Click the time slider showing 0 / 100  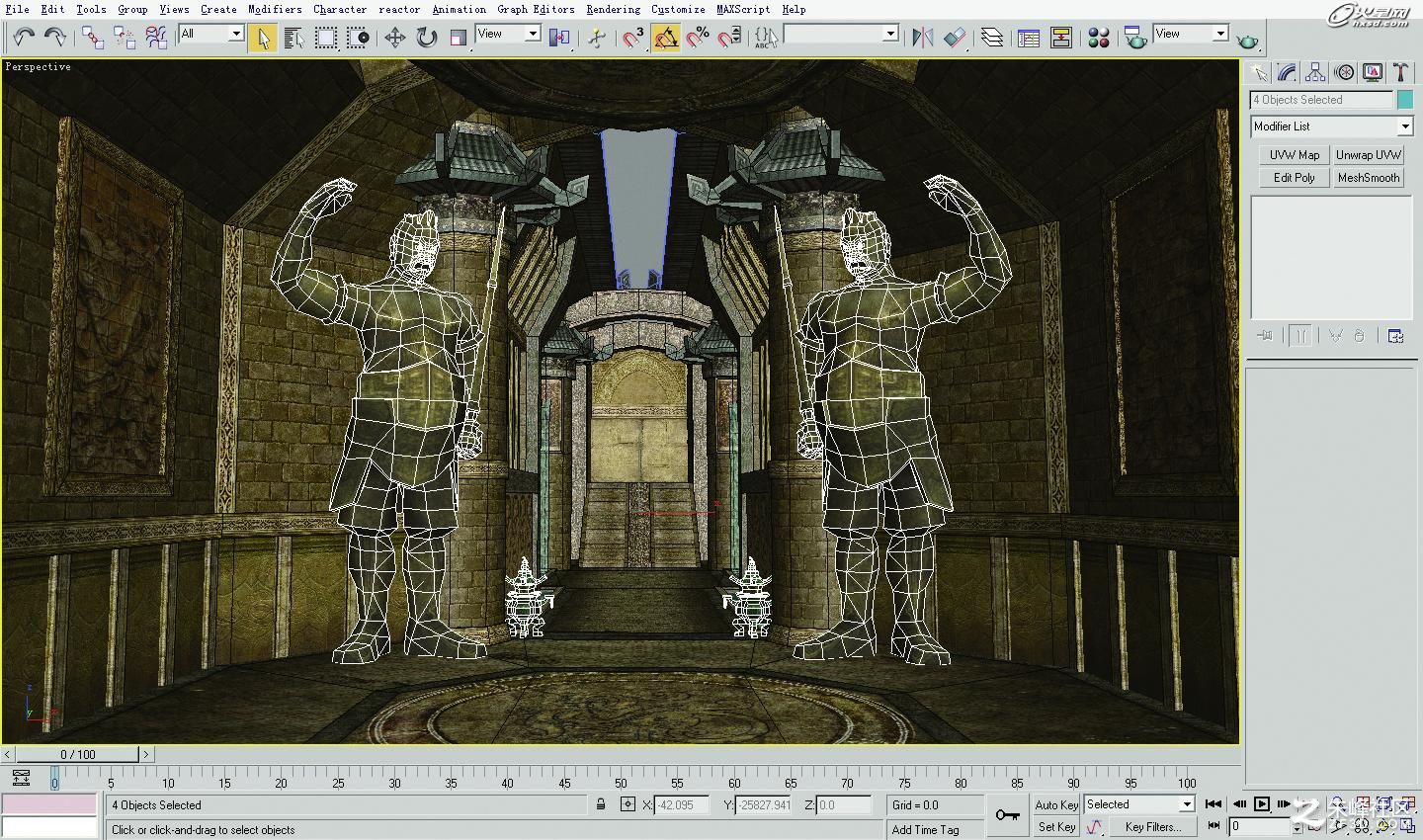click(78, 755)
